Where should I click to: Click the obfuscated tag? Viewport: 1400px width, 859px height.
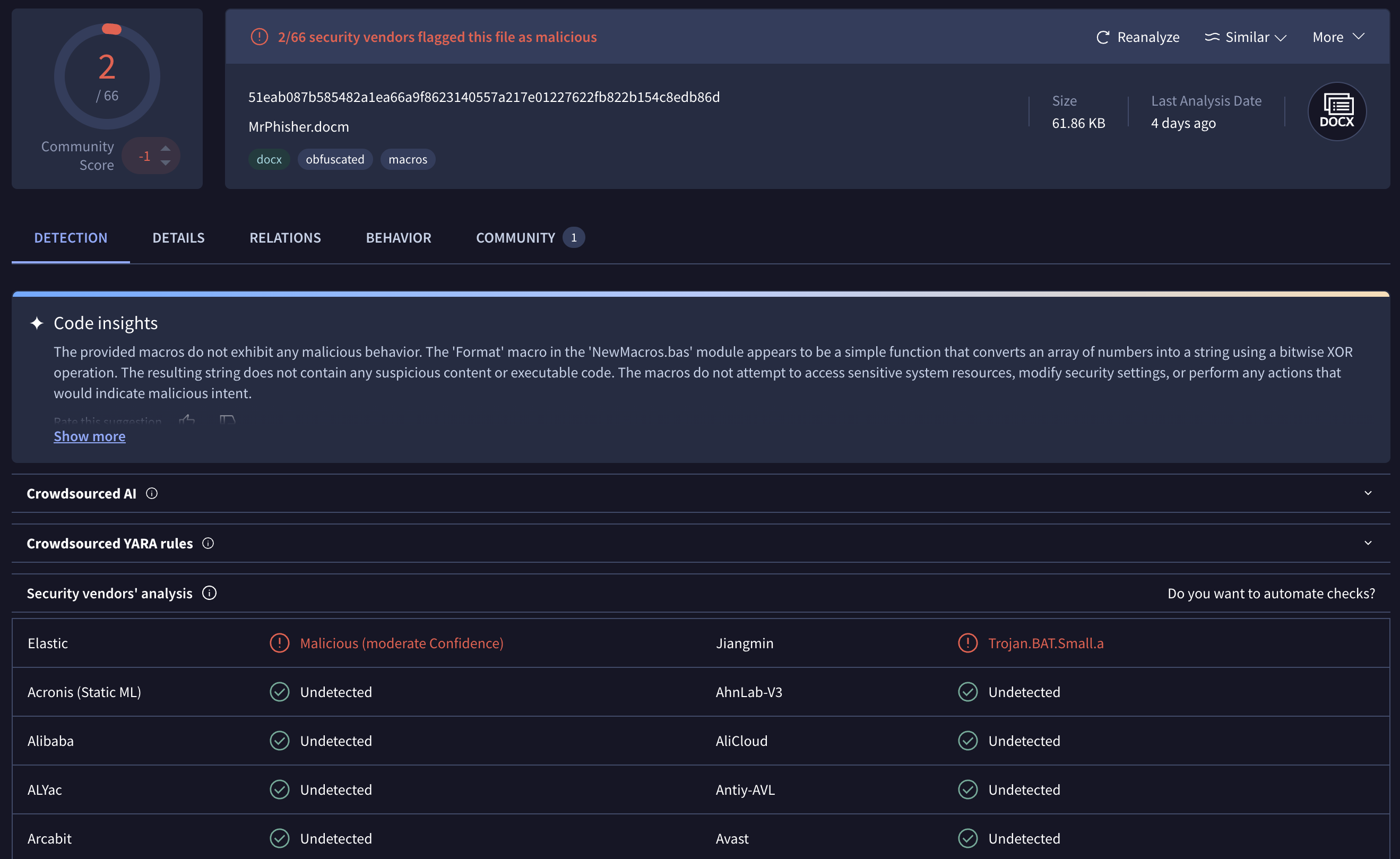point(335,159)
